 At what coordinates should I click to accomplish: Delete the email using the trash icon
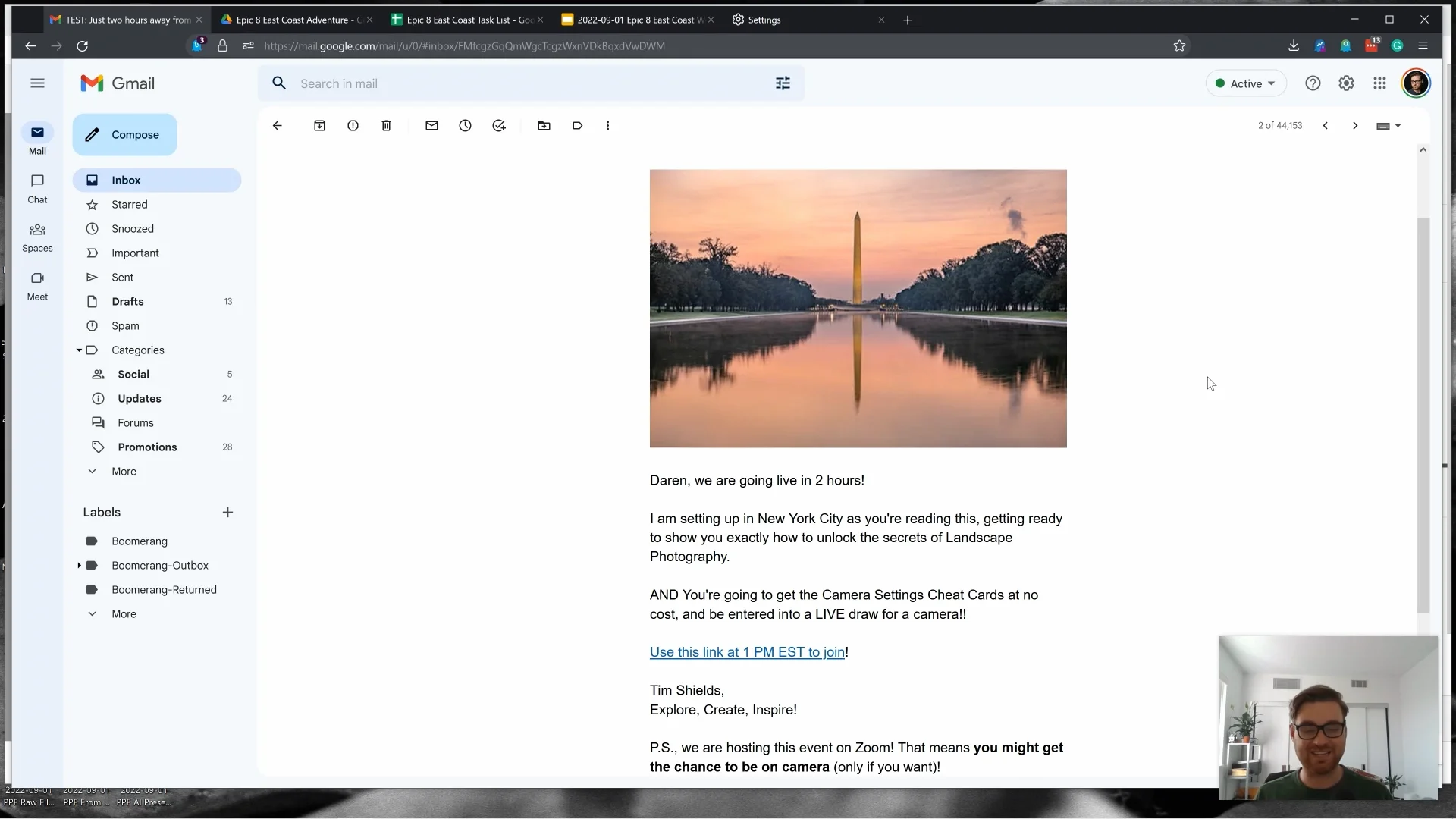pyautogui.click(x=386, y=126)
